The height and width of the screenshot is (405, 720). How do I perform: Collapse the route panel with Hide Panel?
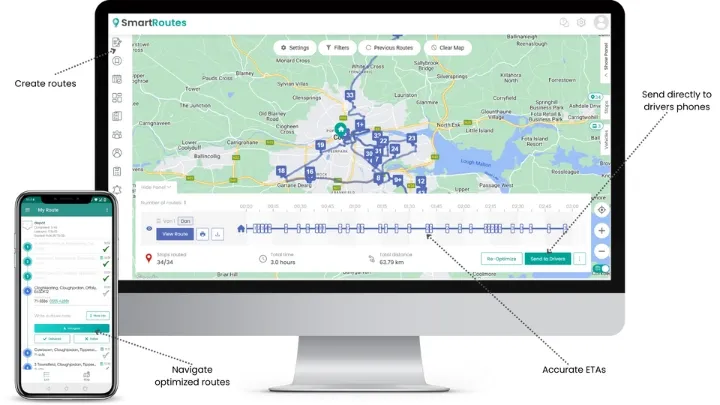tap(157, 187)
